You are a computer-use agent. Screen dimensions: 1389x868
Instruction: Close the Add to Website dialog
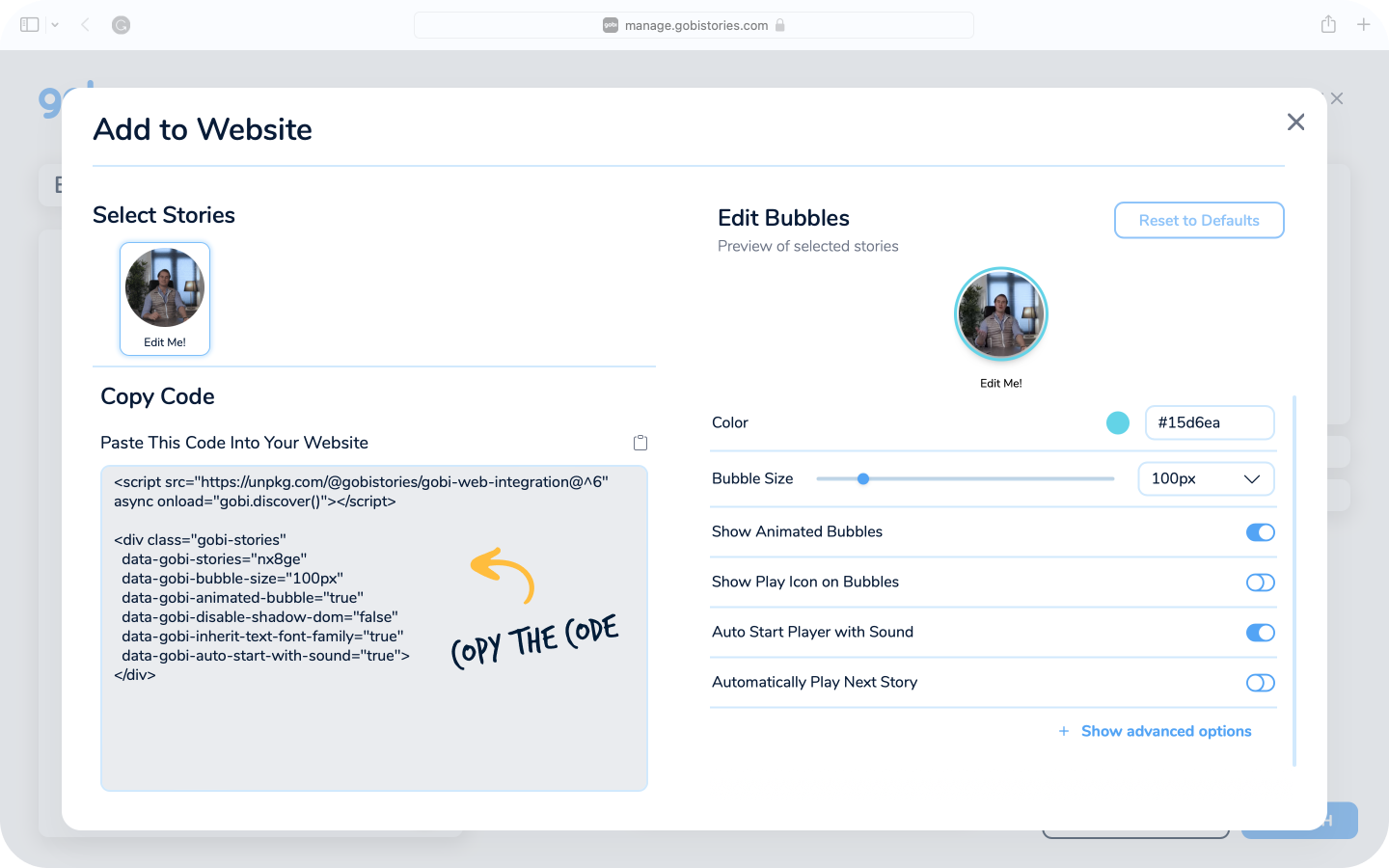(x=1295, y=122)
